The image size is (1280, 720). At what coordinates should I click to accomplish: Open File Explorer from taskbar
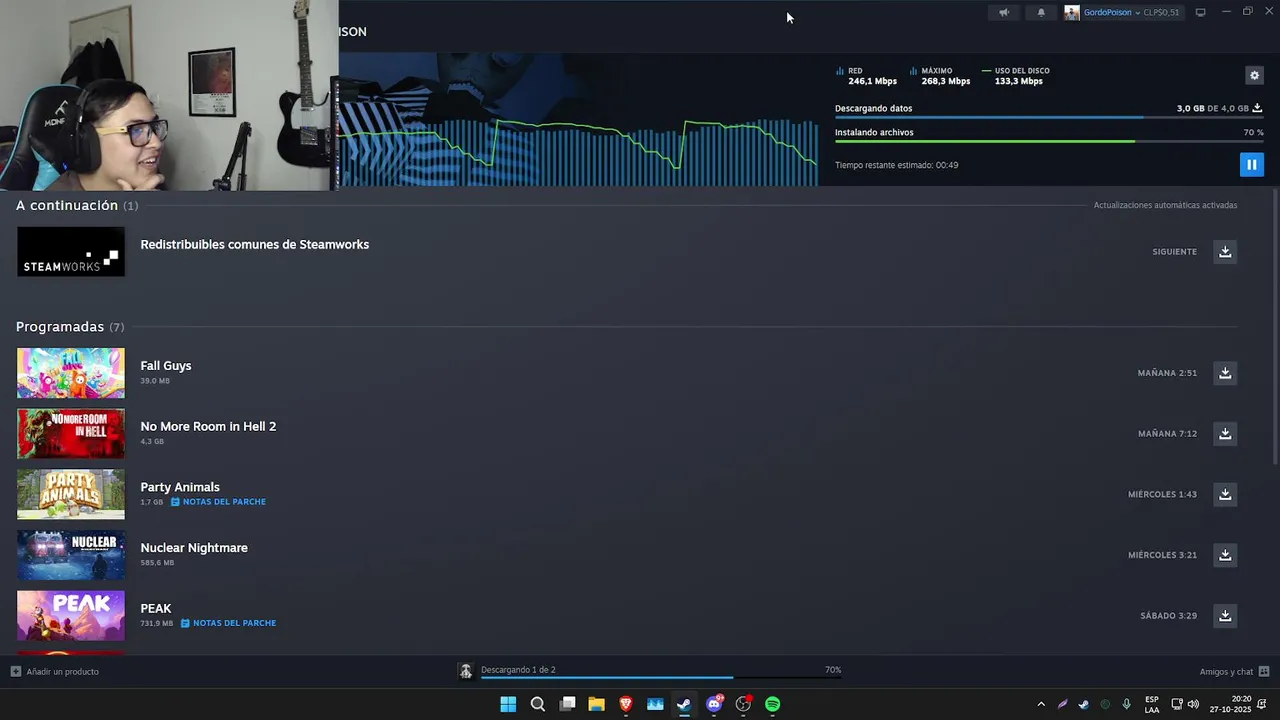596,704
